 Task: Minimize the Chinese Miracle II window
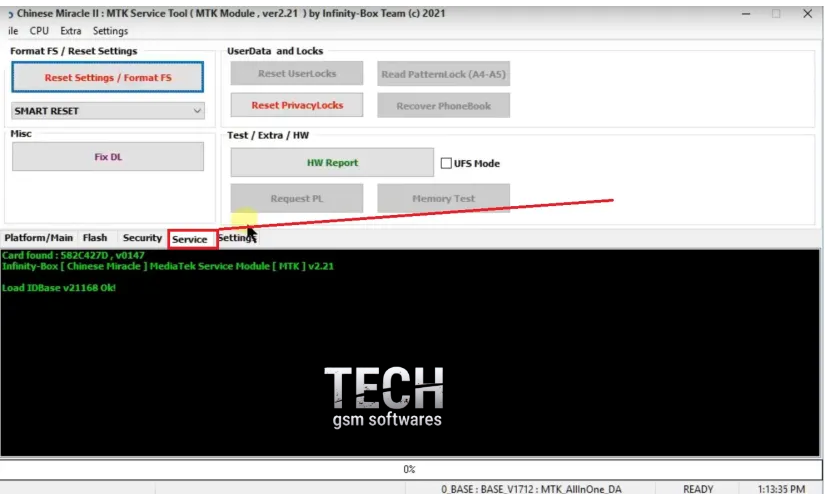point(746,14)
